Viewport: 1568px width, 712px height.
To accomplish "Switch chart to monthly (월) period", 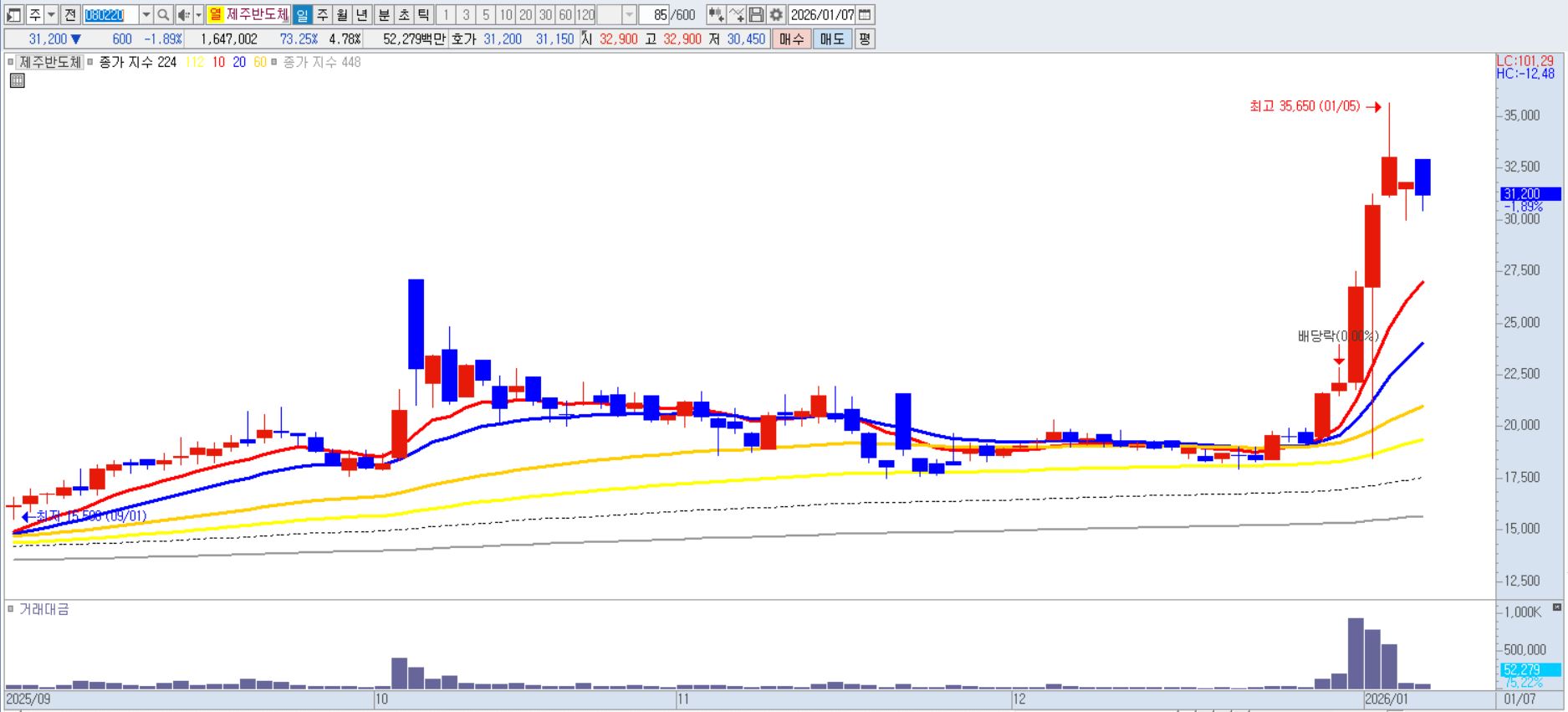I will pyautogui.click(x=342, y=15).
